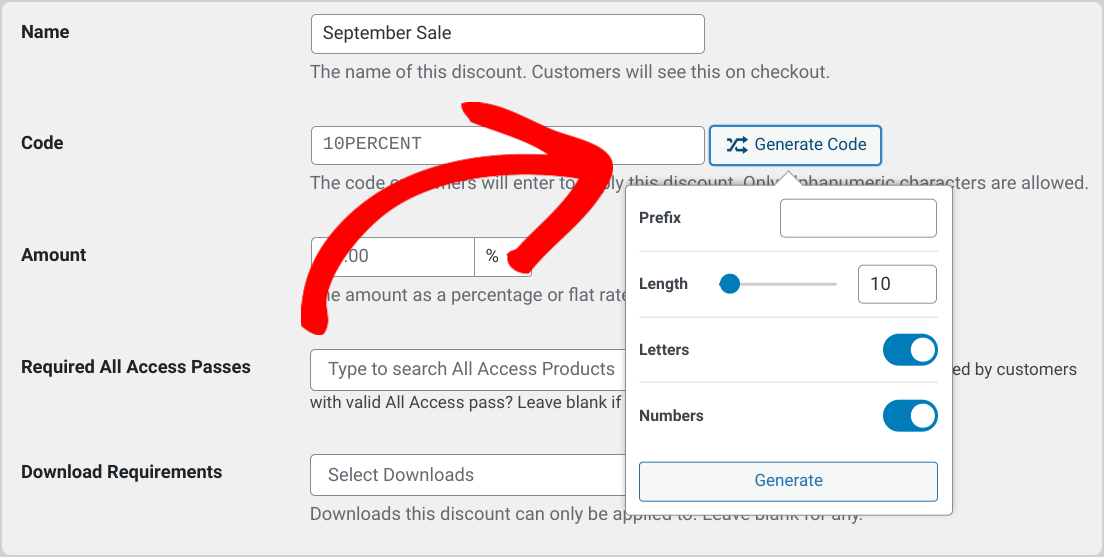
Task: Click the Amount field label
Action: [x=54, y=255]
